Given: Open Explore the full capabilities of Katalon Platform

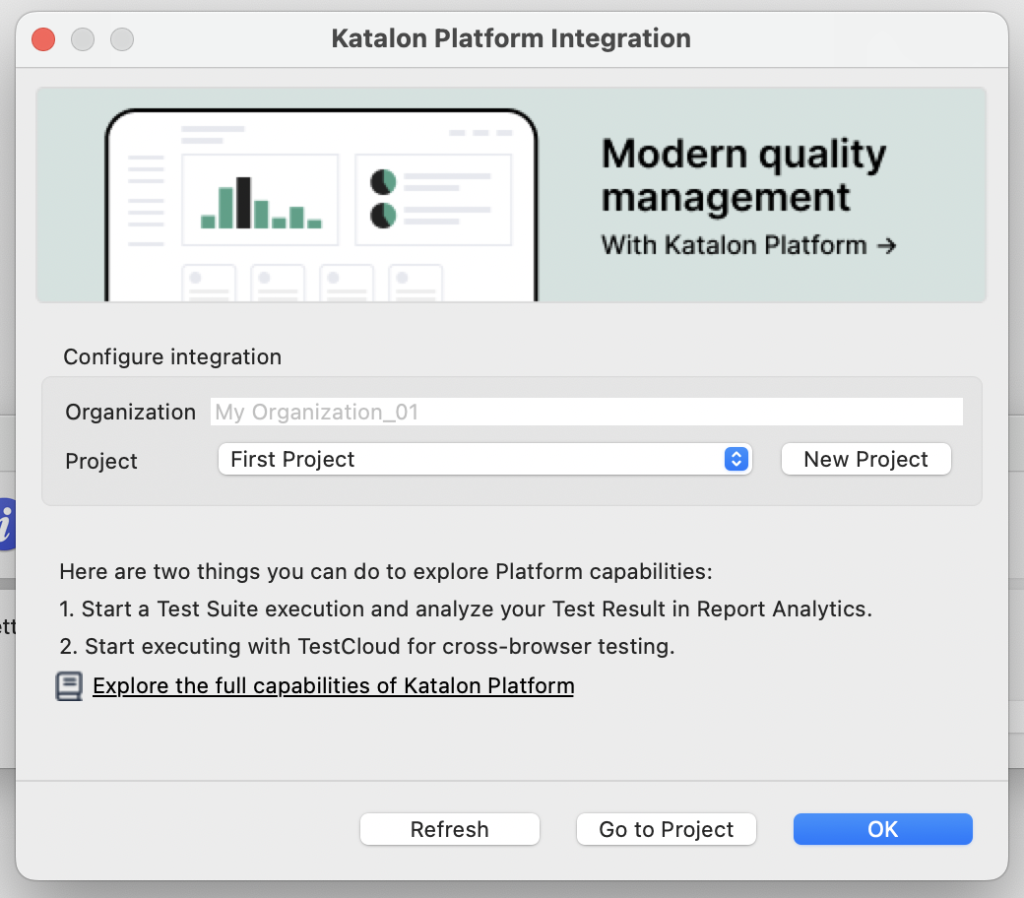Looking at the screenshot, I should (333, 686).
